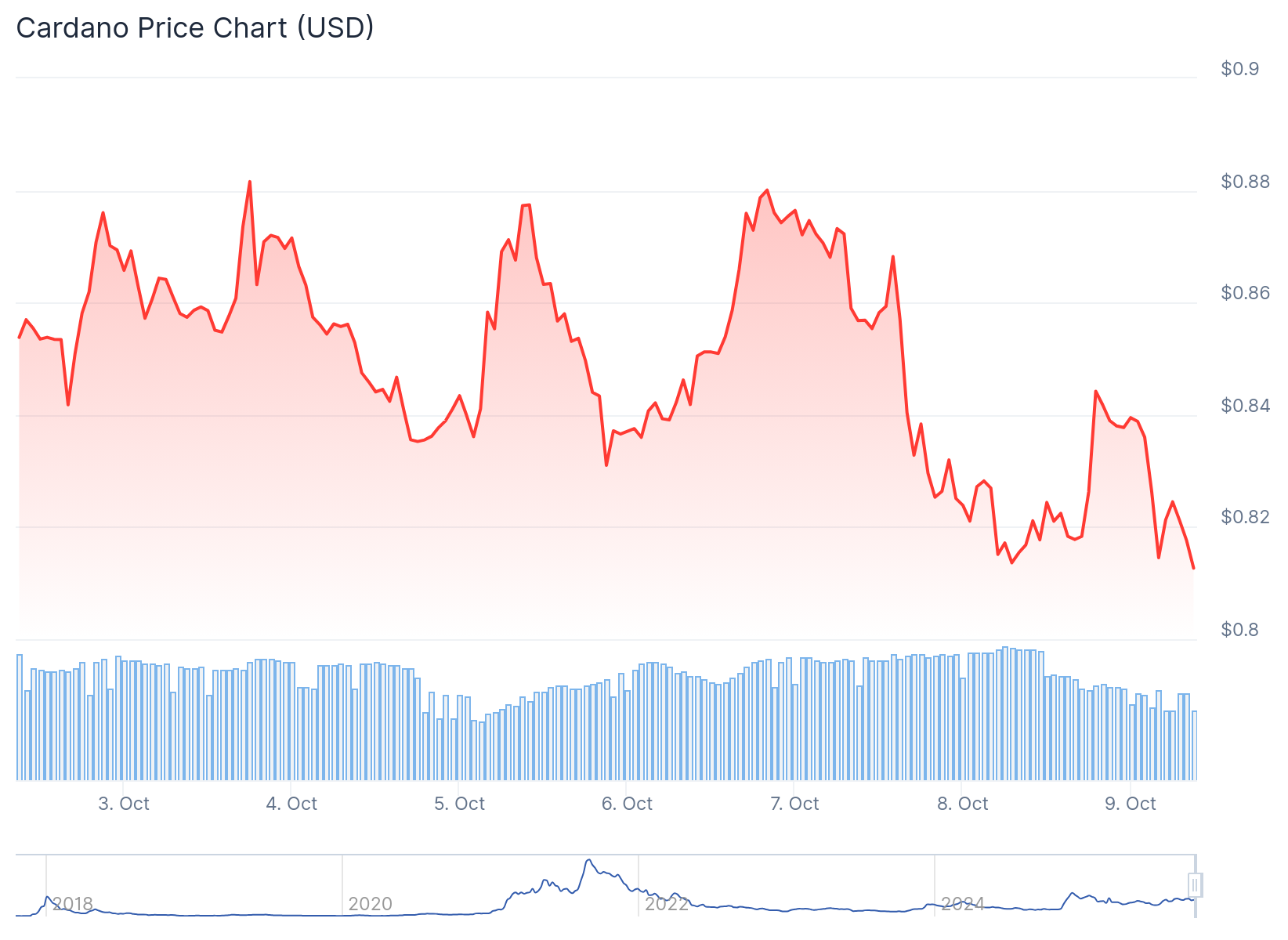Click the "7. Oct" date label
This screenshot has width=1288, height=940.
pyautogui.click(x=794, y=804)
